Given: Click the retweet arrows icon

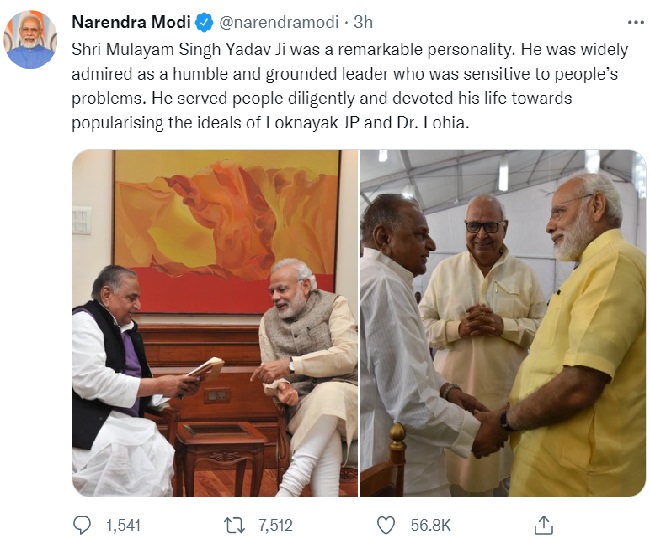Looking at the screenshot, I should click(x=234, y=523).
